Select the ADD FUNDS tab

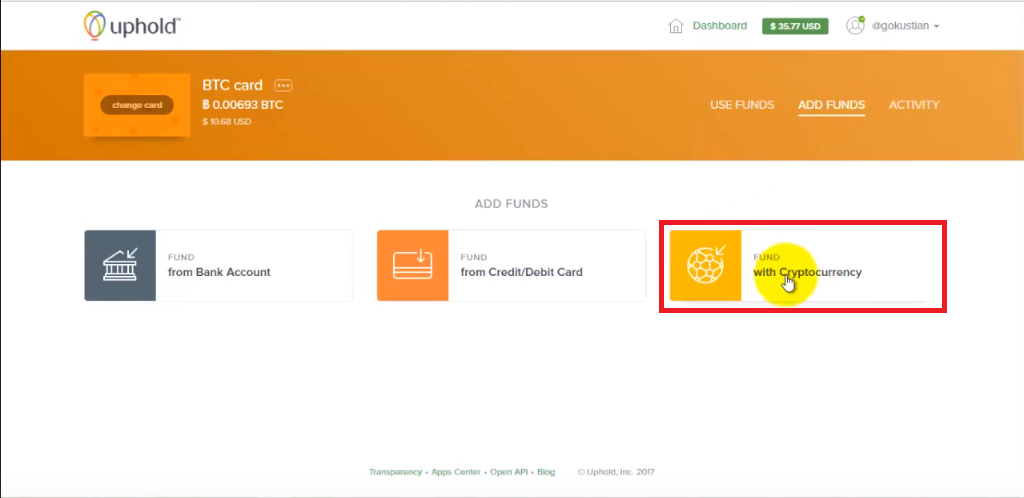(x=831, y=105)
